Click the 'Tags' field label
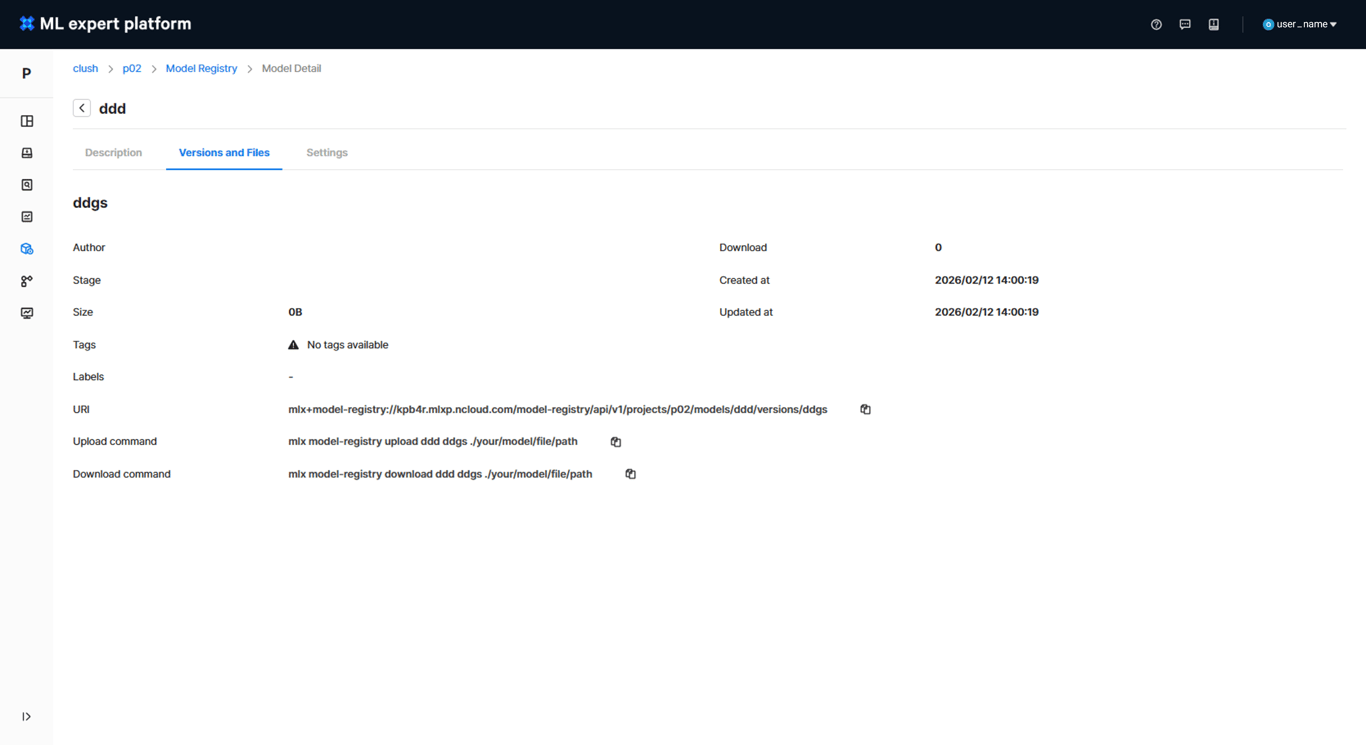1366x745 pixels. point(84,345)
